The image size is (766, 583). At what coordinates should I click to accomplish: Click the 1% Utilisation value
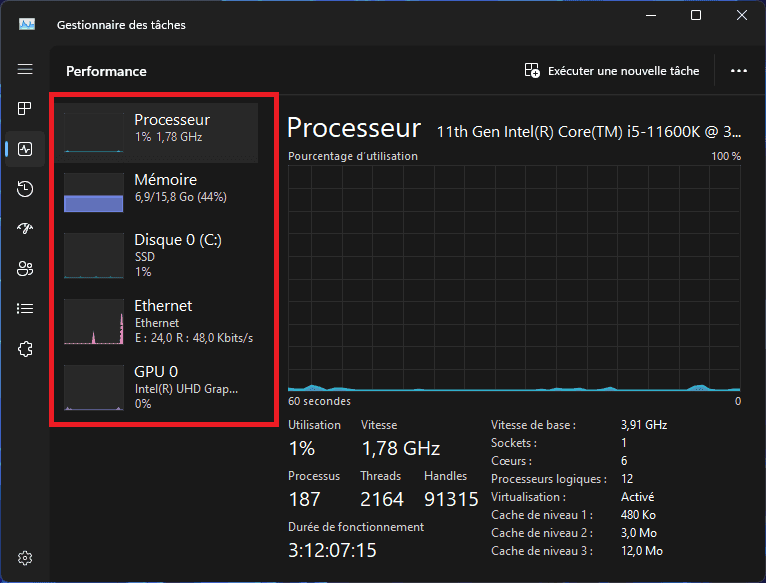pos(302,448)
